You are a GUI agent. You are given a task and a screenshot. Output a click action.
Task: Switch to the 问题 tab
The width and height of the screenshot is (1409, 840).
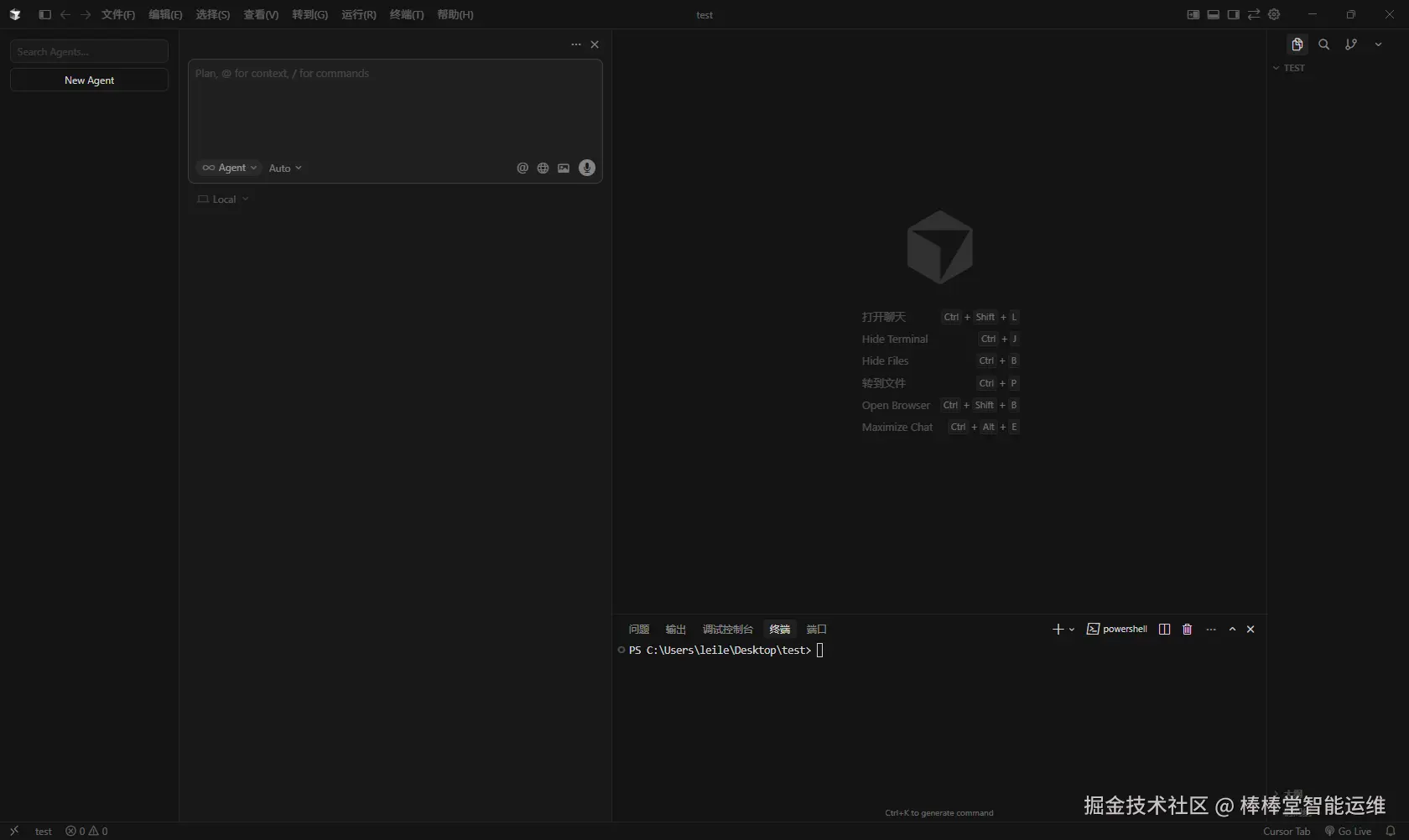[x=639, y=629]
